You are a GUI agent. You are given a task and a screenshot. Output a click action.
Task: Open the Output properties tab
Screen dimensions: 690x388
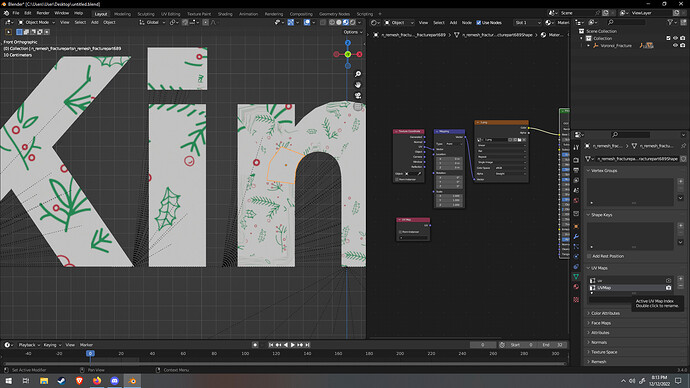coord(576,170)
